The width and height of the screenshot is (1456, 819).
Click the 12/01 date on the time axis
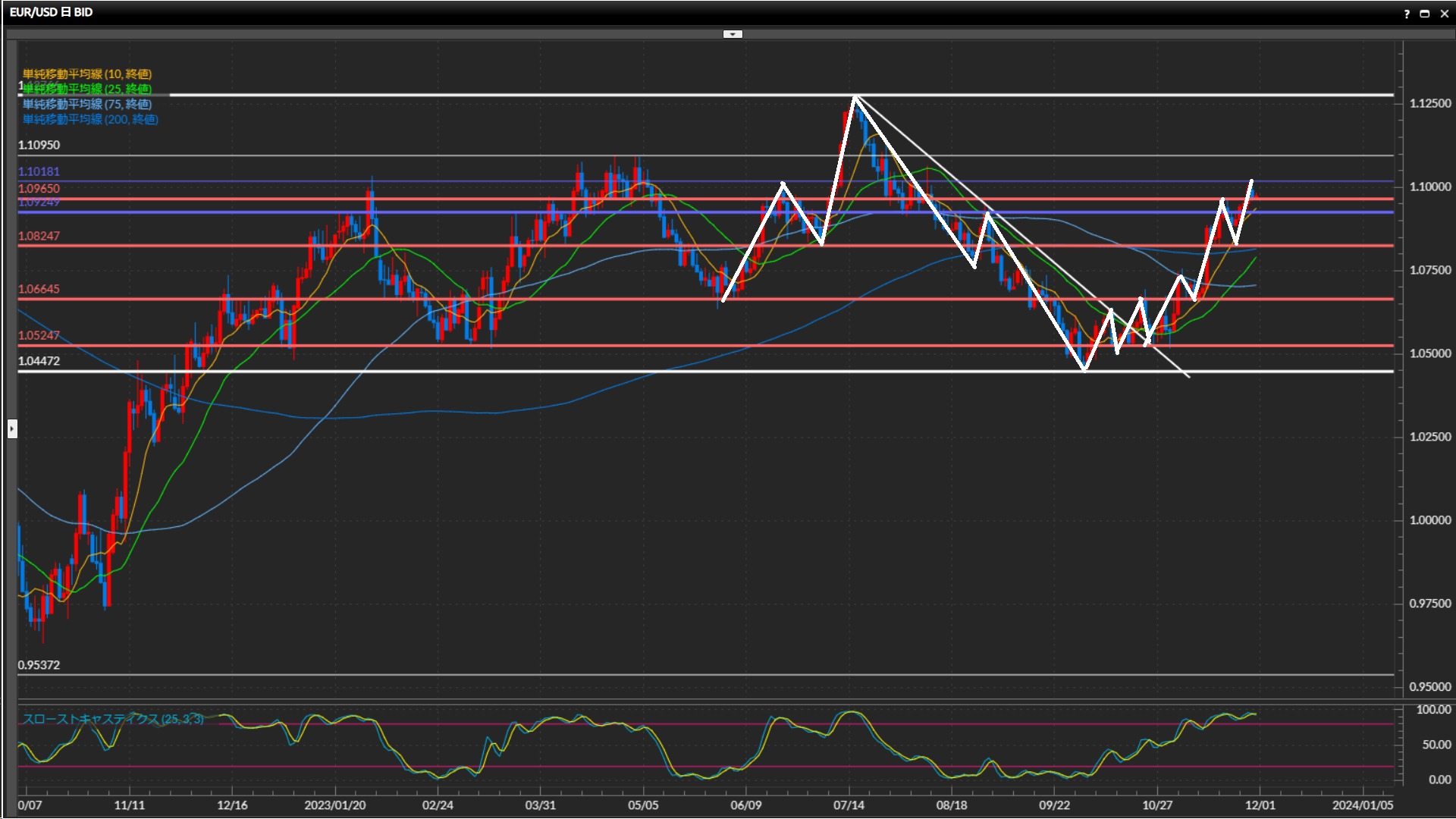pyautogui.click(x=1260, y=805)
